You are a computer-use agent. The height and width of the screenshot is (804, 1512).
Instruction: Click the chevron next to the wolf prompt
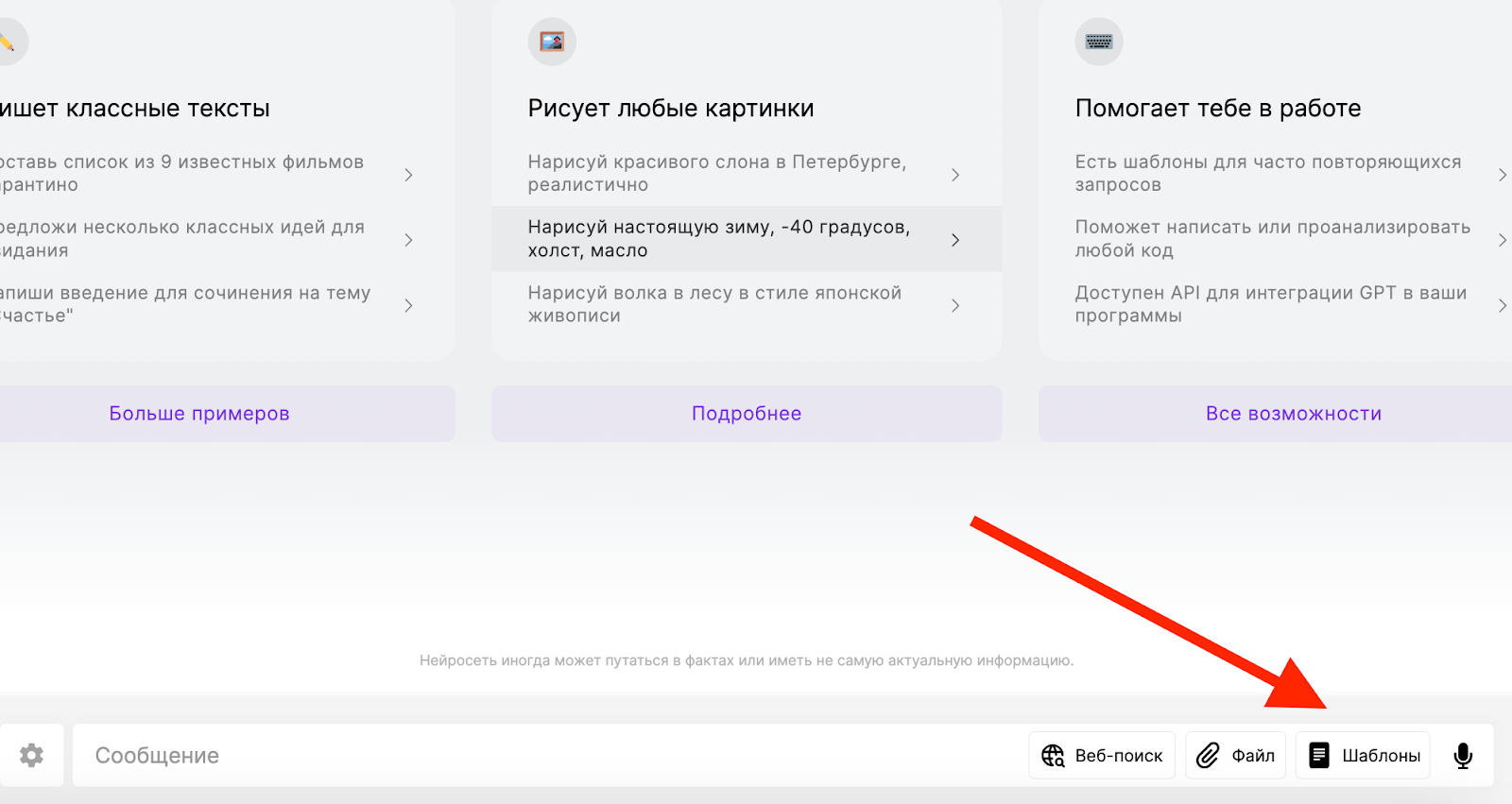(955, 305)
